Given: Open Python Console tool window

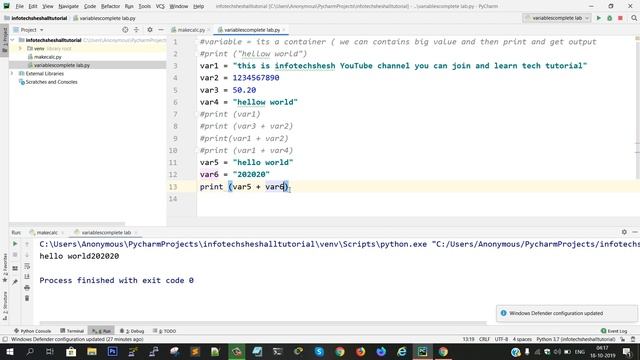Looking at the screenshot, I should pyautogui.click(x=33, y=331).
